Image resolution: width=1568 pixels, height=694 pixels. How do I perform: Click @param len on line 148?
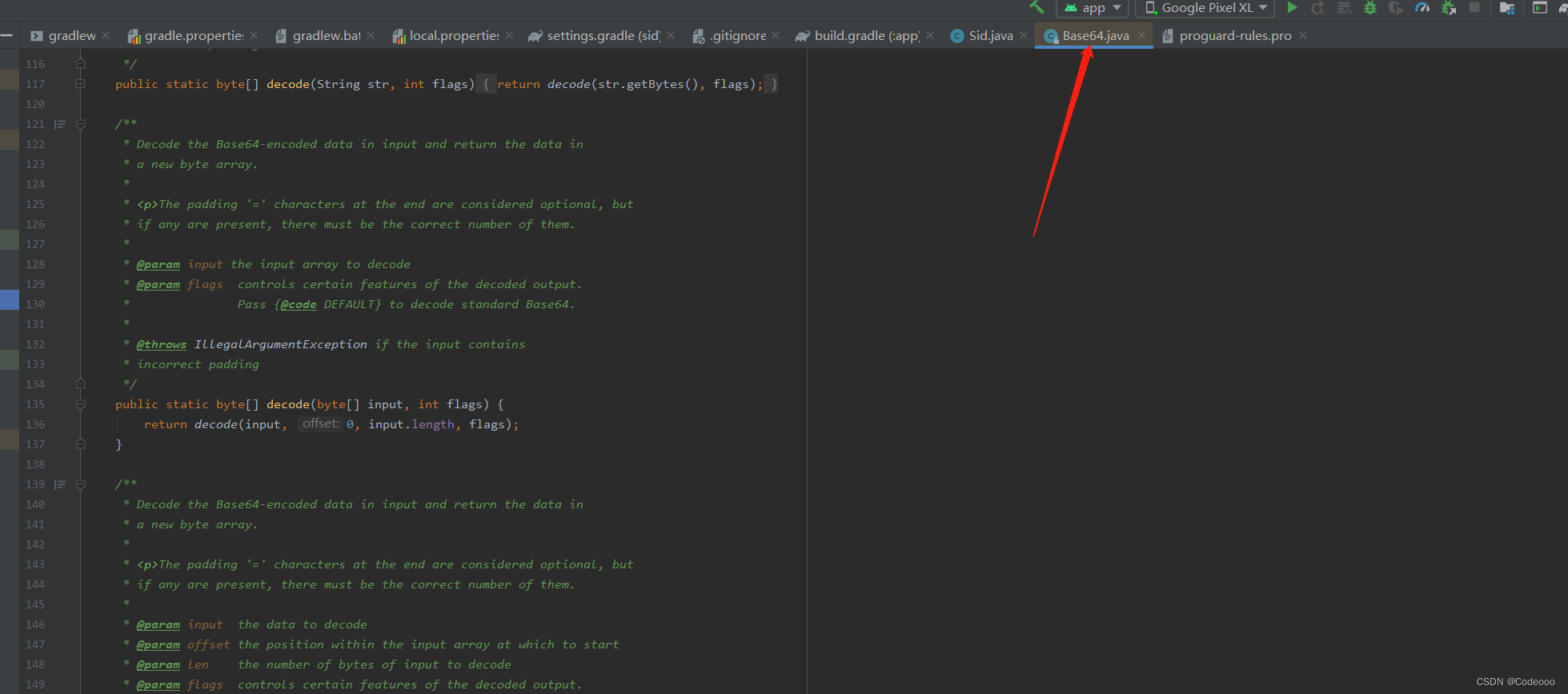[172, 664]
